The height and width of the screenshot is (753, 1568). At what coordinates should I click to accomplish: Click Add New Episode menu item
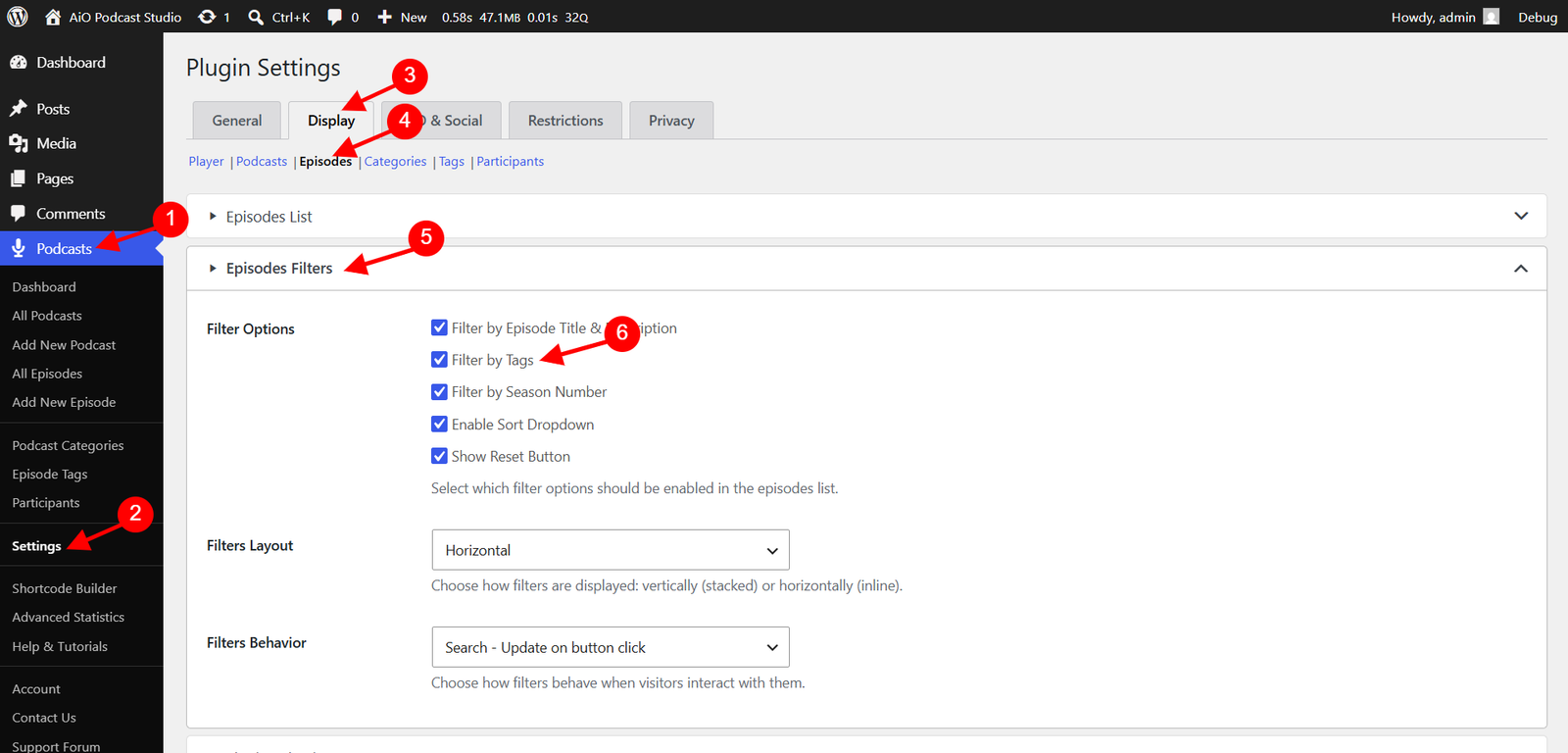point(64,402)
